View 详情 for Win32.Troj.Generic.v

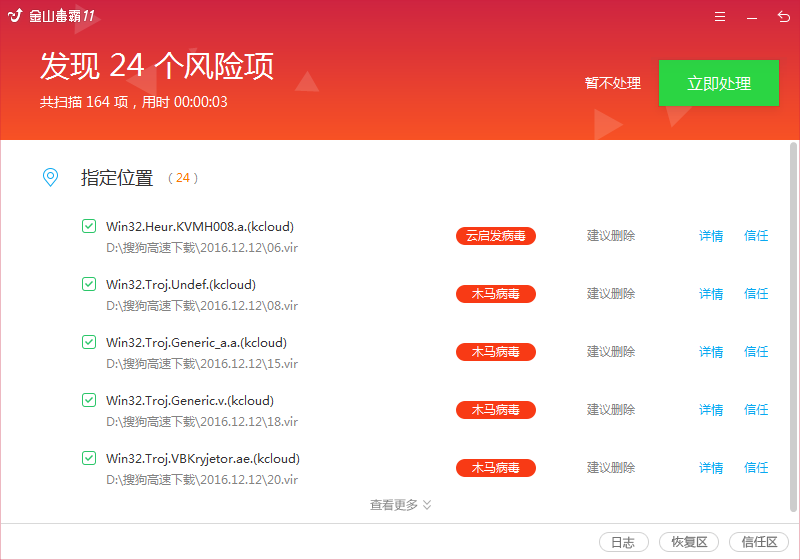pos(711,410)
